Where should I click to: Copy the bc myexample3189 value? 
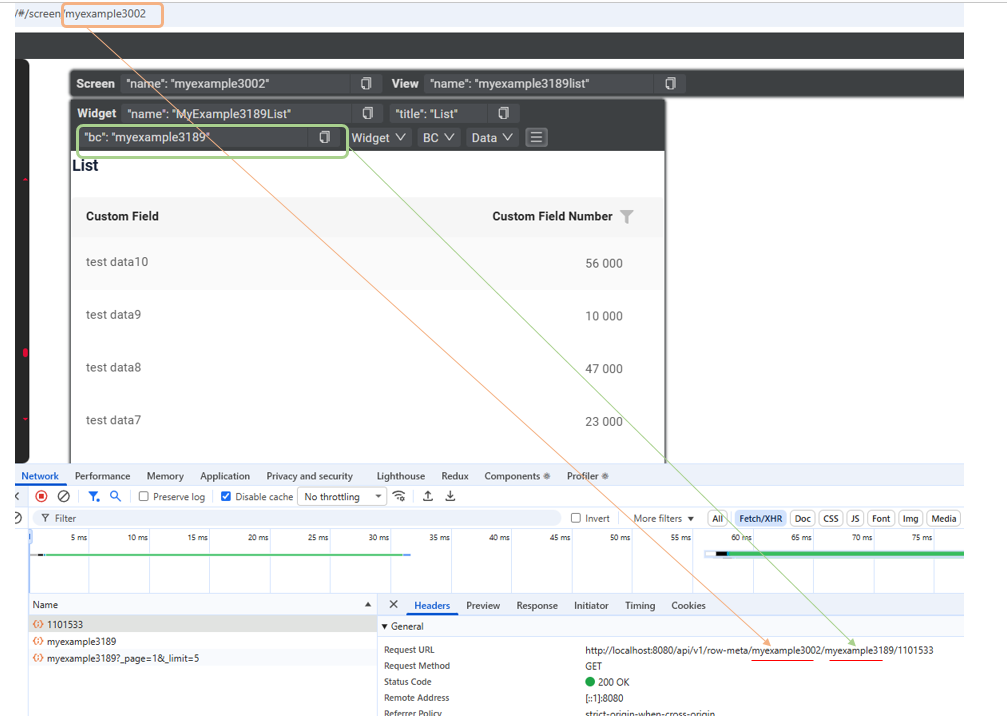coord(324,138)
